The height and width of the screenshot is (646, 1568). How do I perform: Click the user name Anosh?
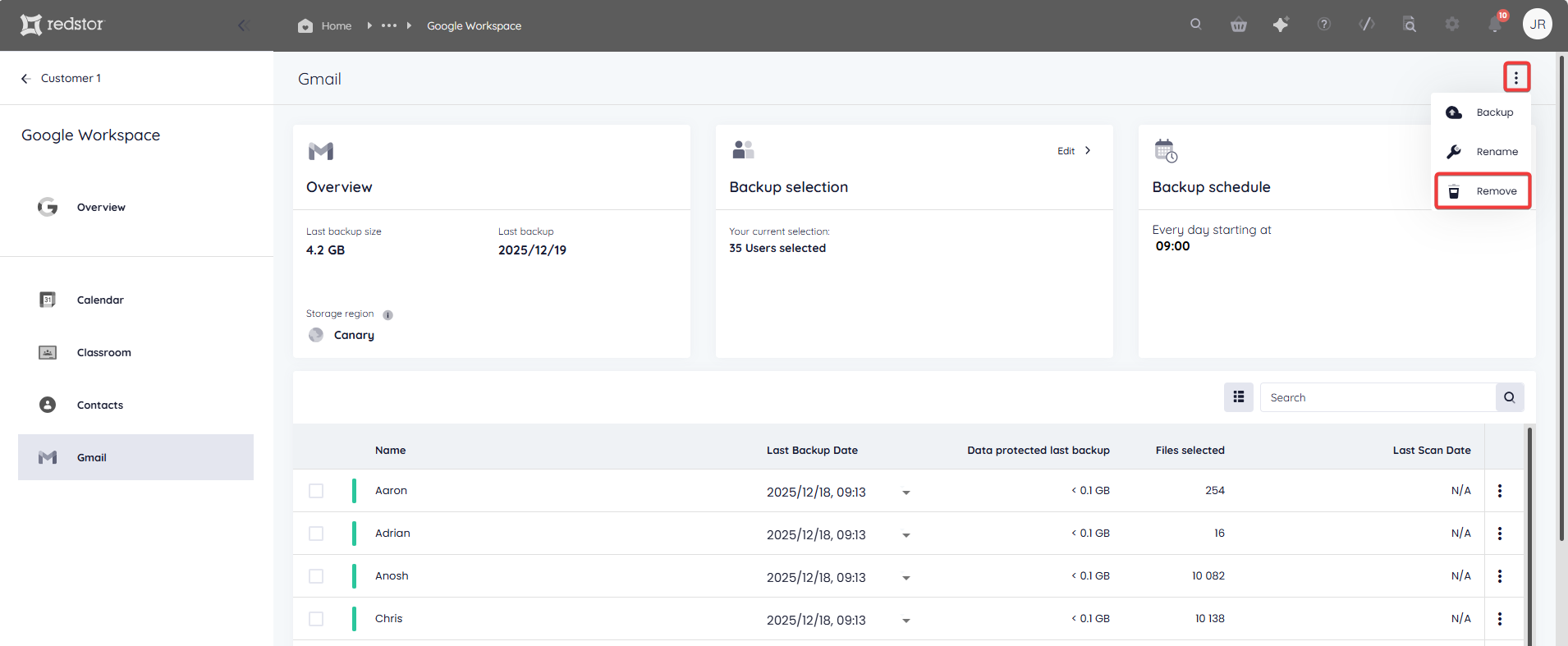click(x=392, y=575)
